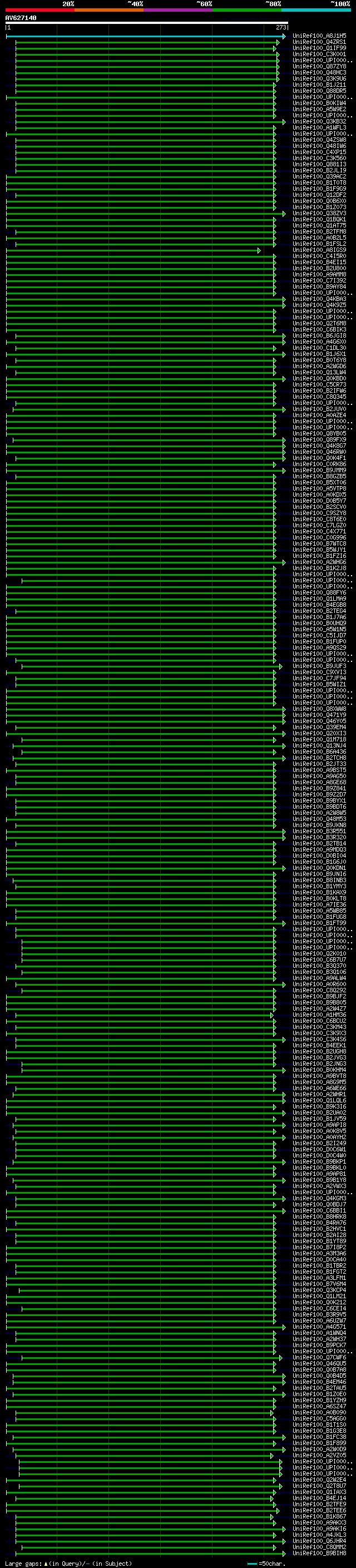Click the UniRef100_B9BYX1 label

(x=319, y=800)
